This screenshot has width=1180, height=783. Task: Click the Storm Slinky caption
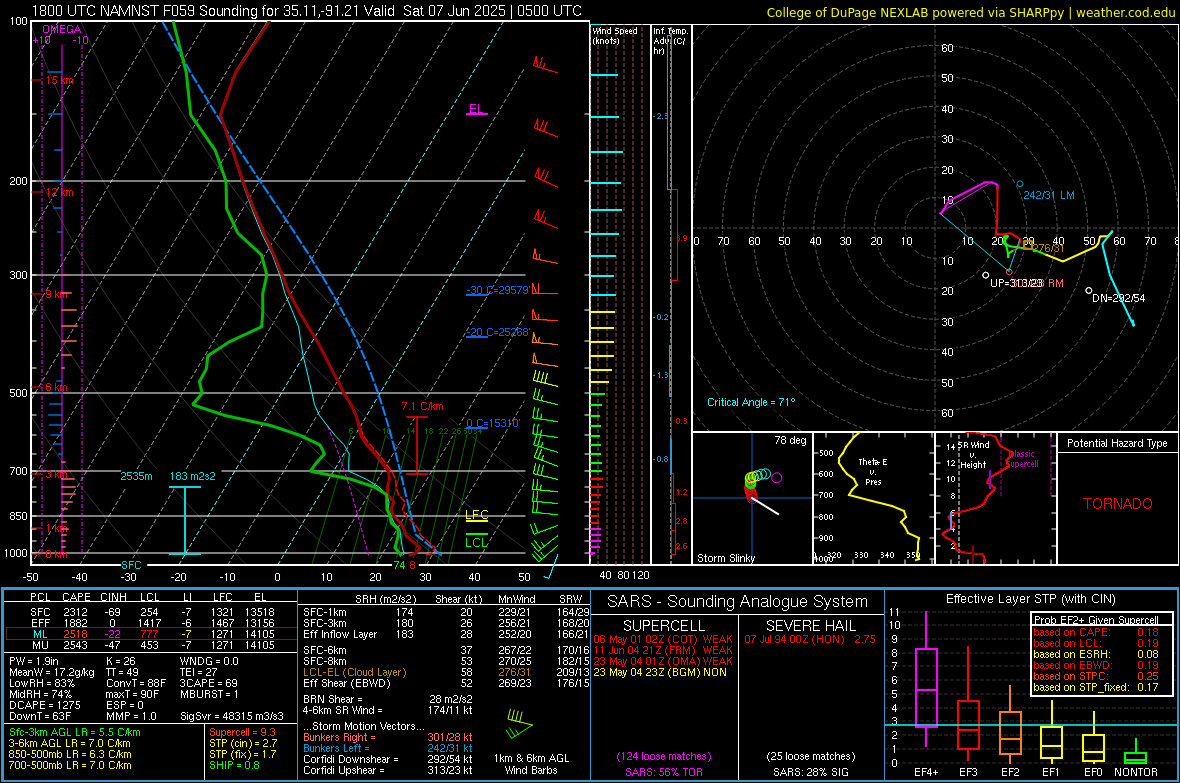[725, 558]
